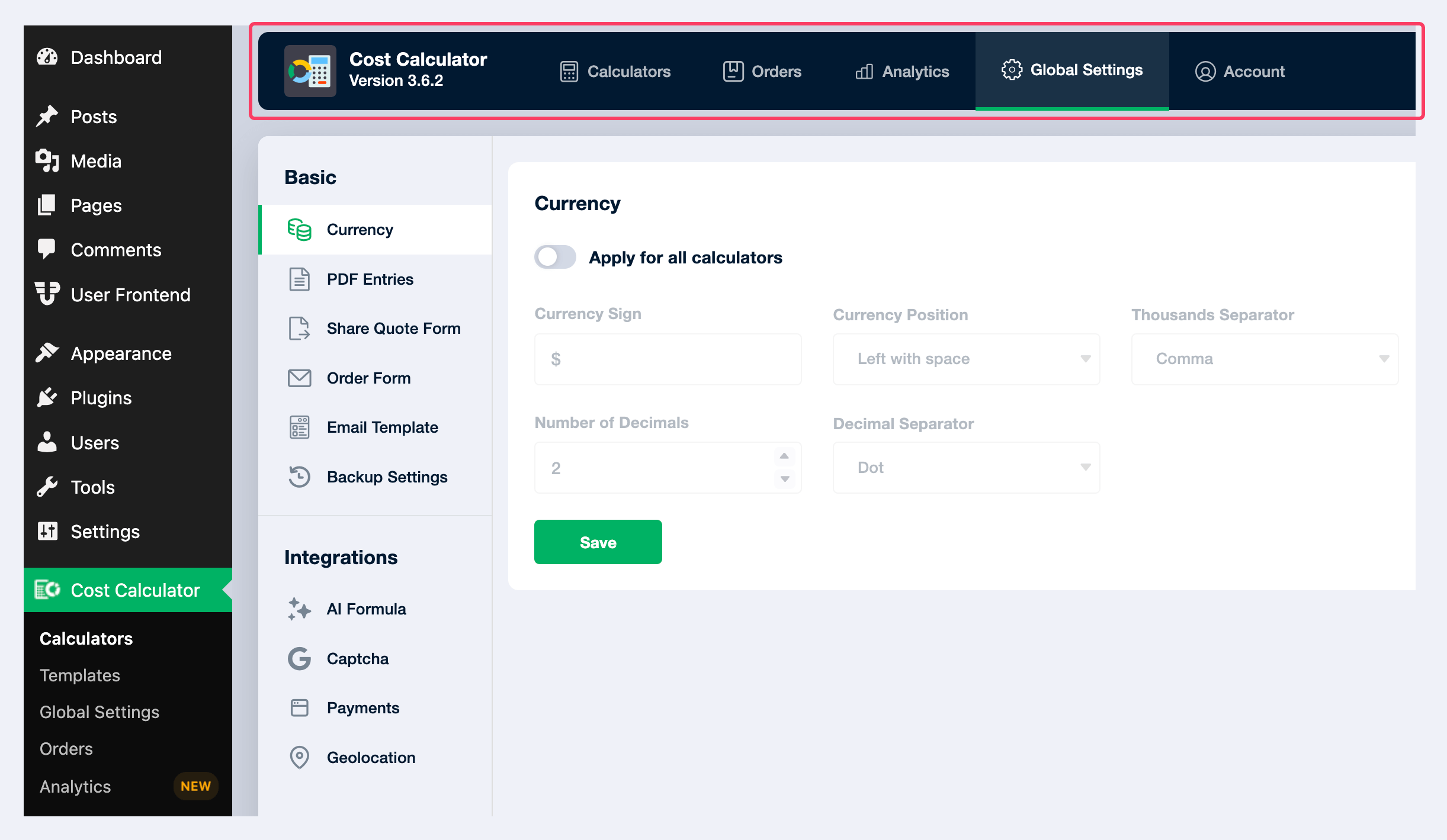Screen dimensions: 1447x840
Task: Click the Analytics bar chart icon
Action: coord(864,72)
